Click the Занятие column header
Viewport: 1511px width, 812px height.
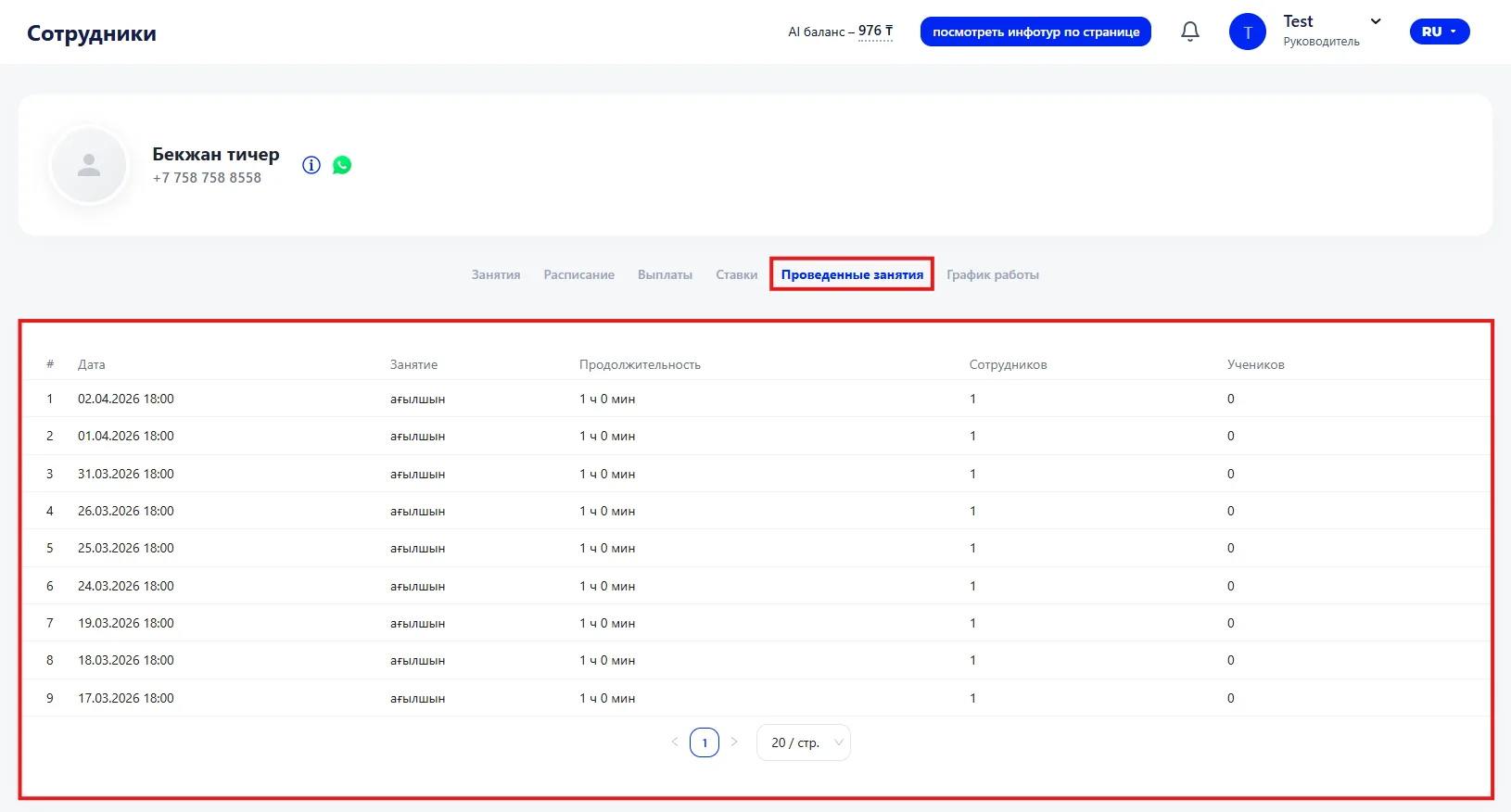point(413,364)
